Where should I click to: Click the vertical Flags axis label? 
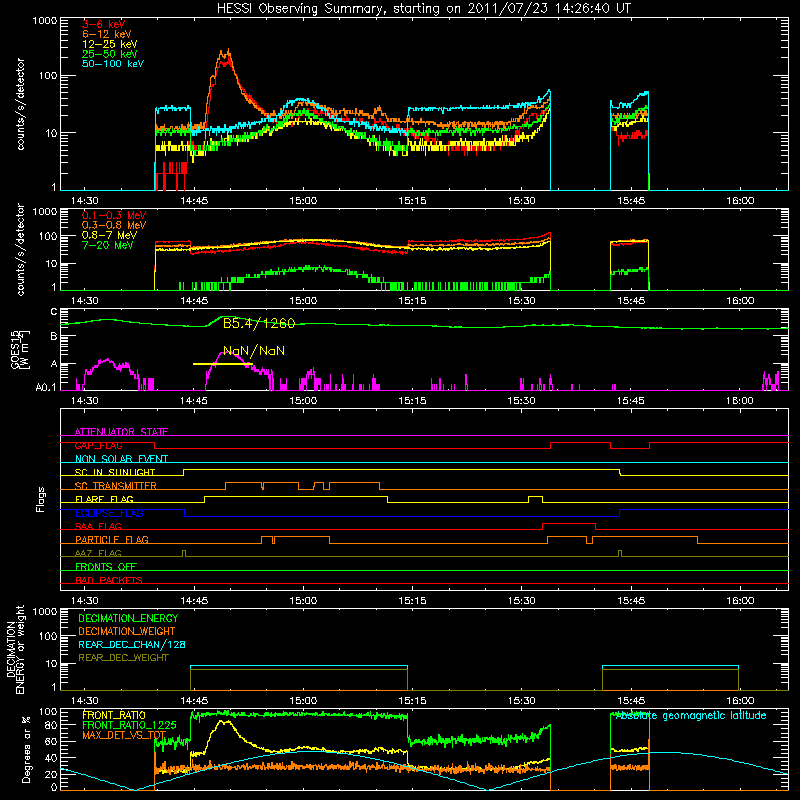(x=40, y=499)
